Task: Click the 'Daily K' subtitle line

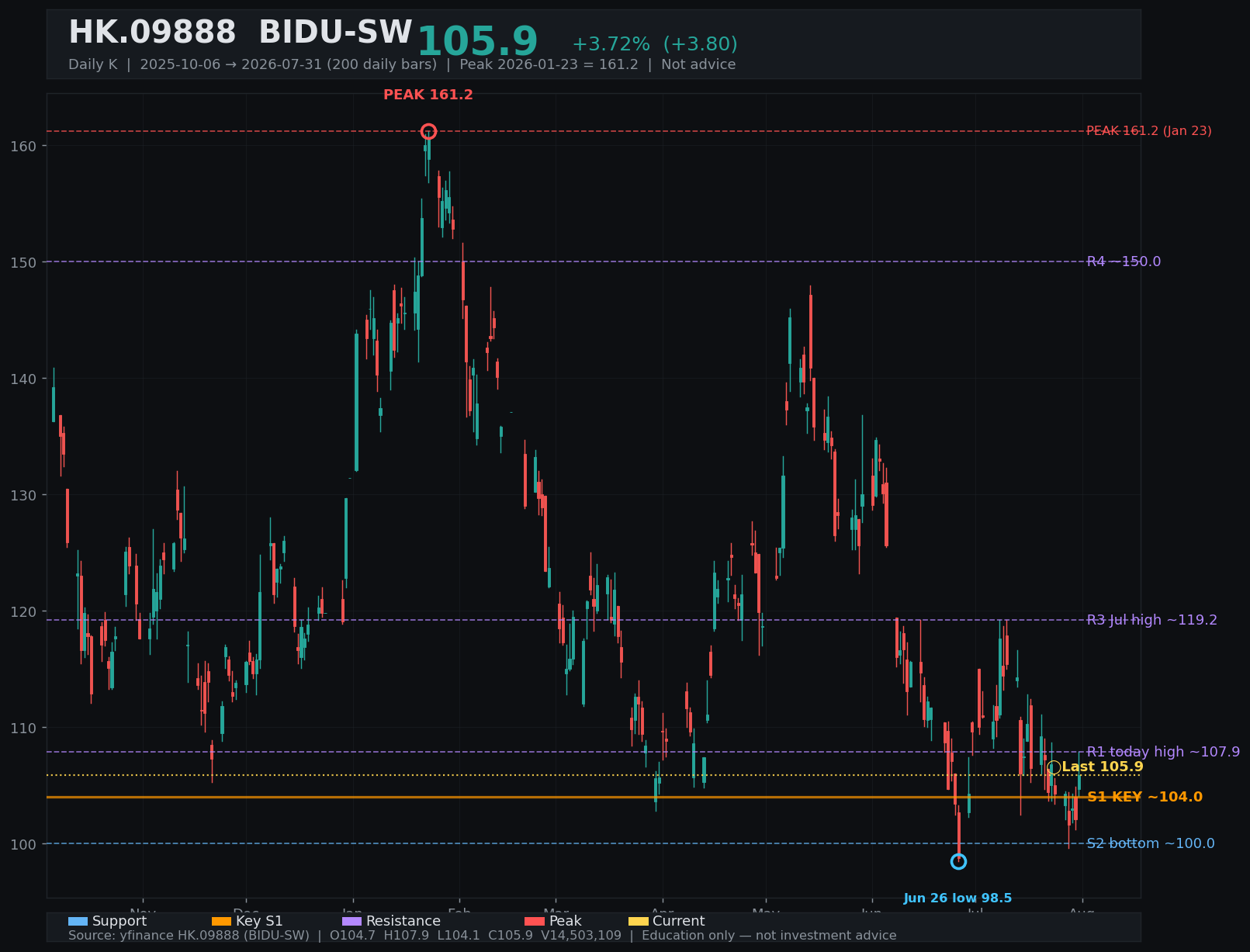Action: 402,64
